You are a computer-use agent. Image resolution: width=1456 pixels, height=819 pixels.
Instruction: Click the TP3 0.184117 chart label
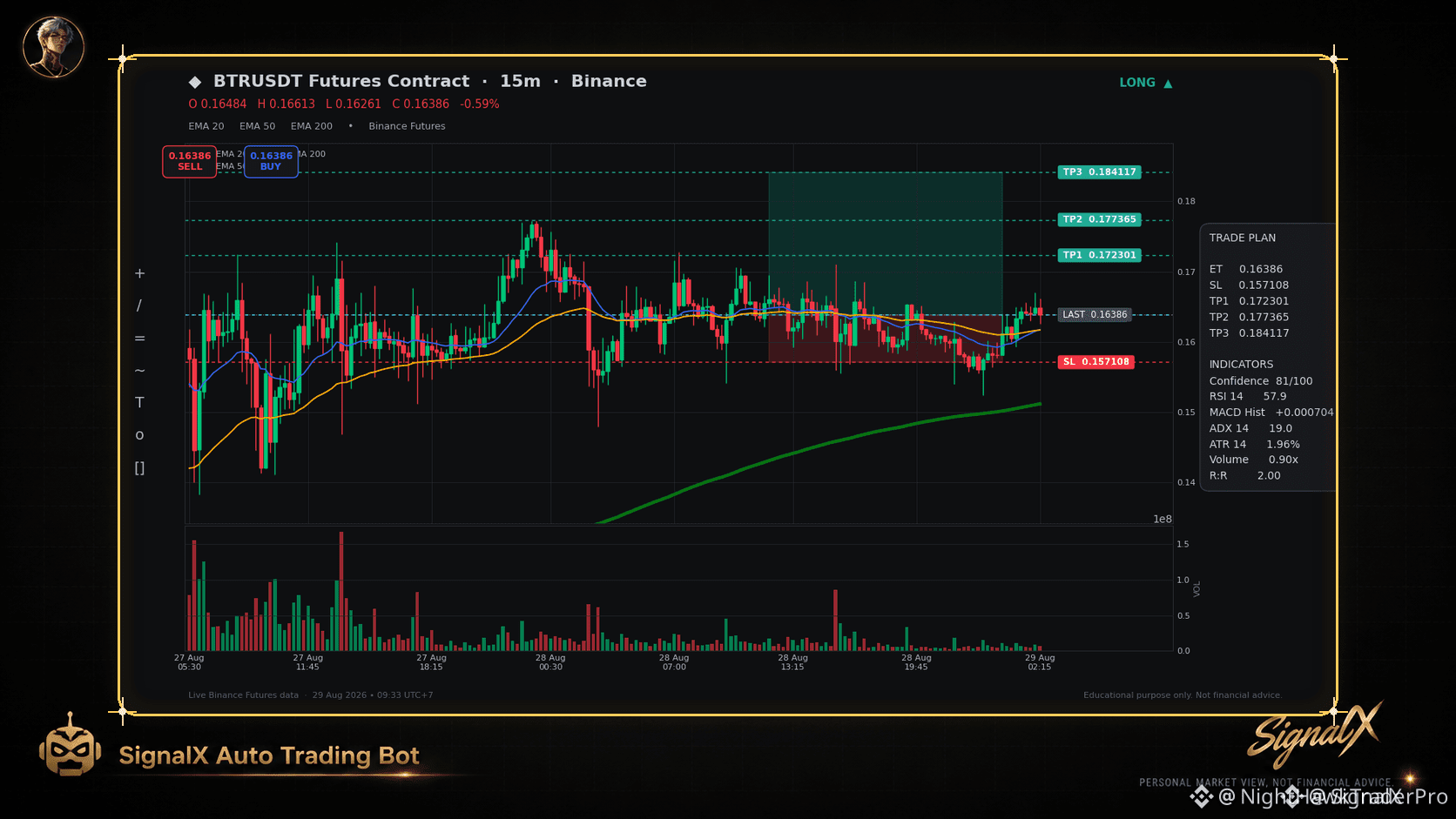coord(1099,172)
